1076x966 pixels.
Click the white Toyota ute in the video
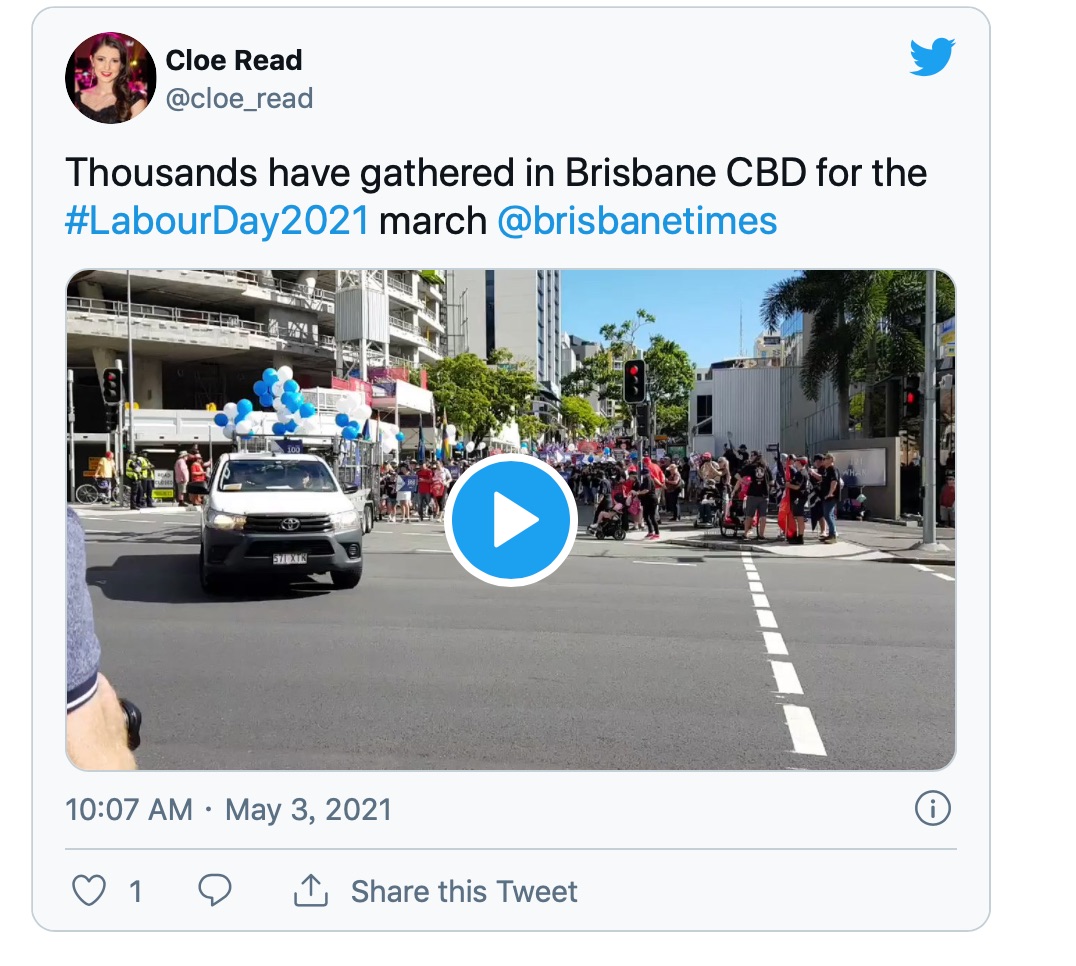[x=281, y=519]
